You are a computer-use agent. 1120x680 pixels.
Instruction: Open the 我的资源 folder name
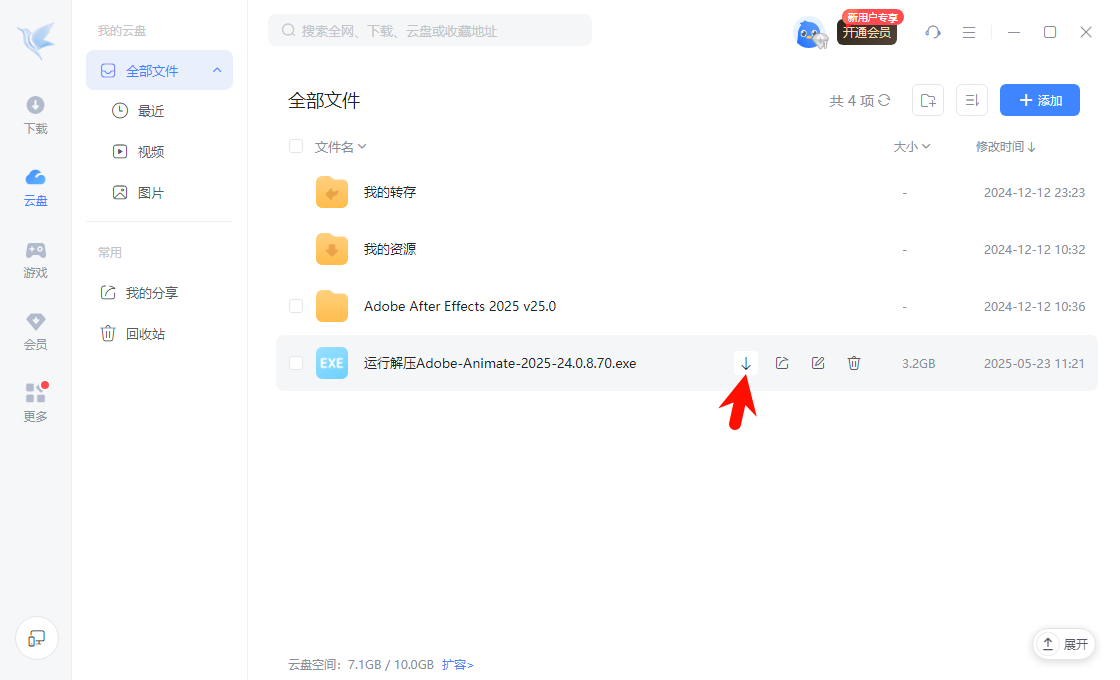click(x=390, y=249)
